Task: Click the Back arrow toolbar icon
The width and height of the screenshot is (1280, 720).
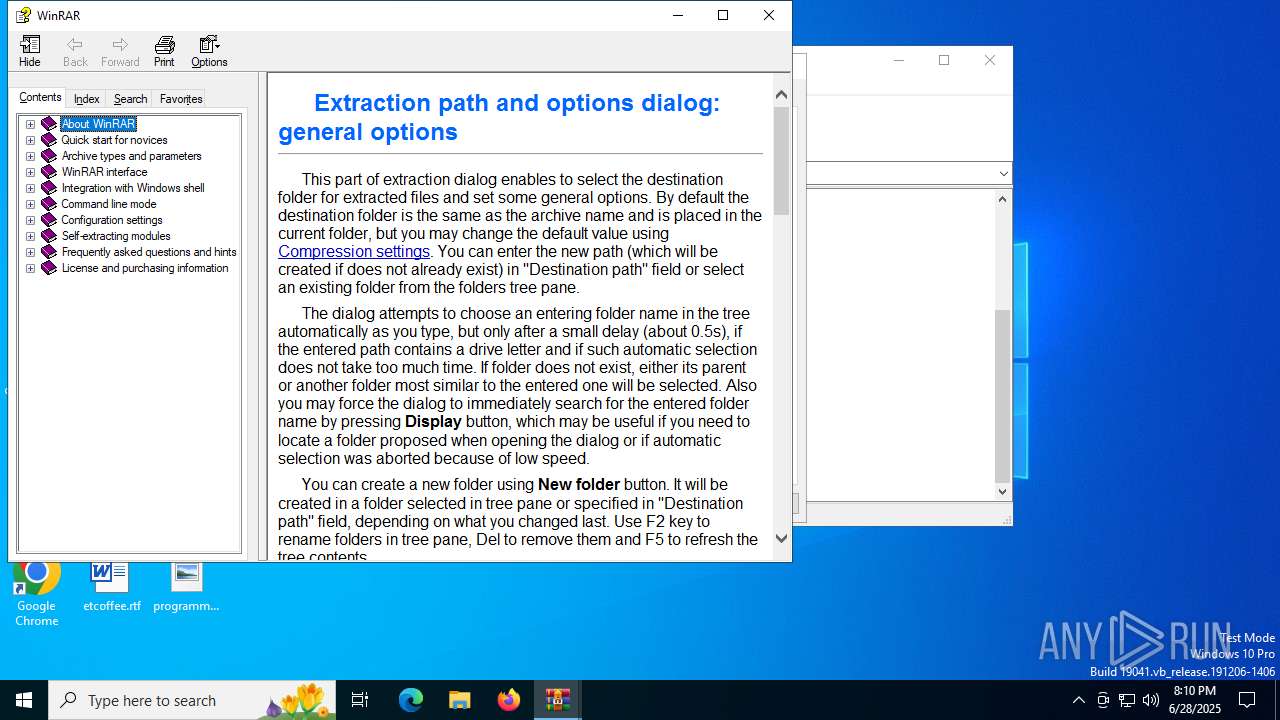Action: tap(75, 51)
